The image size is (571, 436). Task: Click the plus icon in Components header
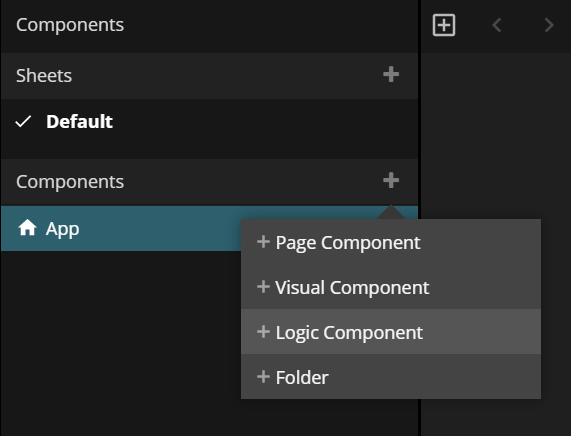[x=391, y=180]
